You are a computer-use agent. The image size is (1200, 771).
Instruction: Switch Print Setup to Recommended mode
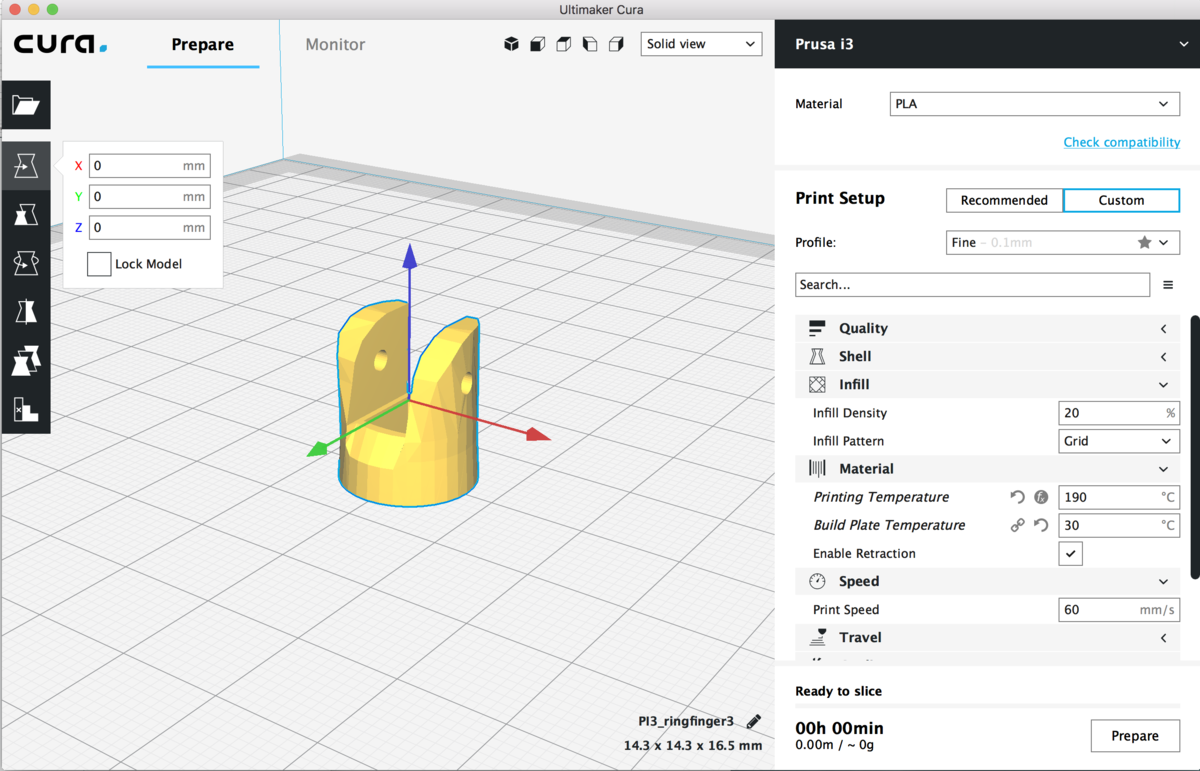tap(1004, 200)
